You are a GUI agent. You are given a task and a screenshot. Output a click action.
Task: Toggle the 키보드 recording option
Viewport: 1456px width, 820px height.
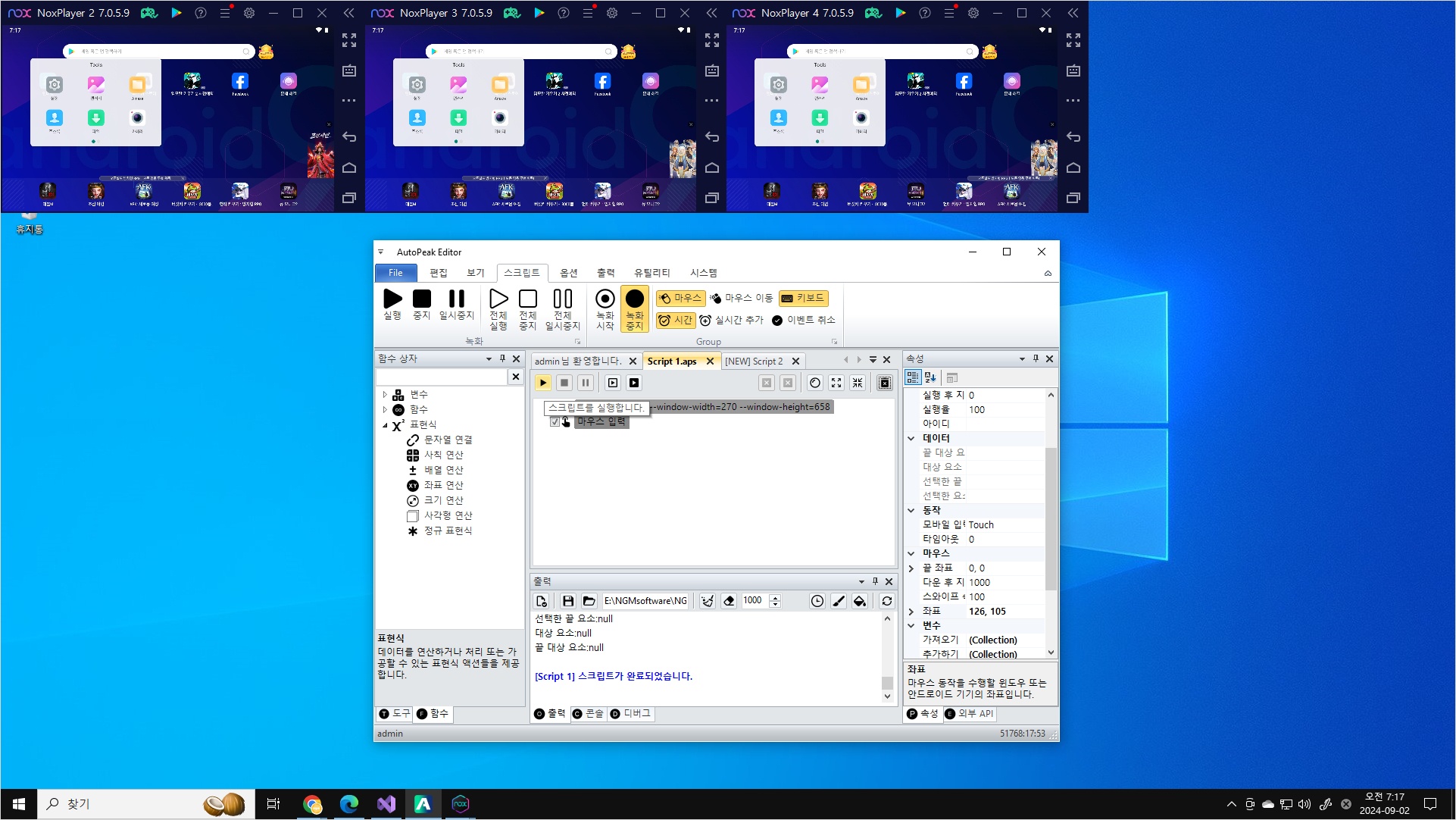[803, 298]
